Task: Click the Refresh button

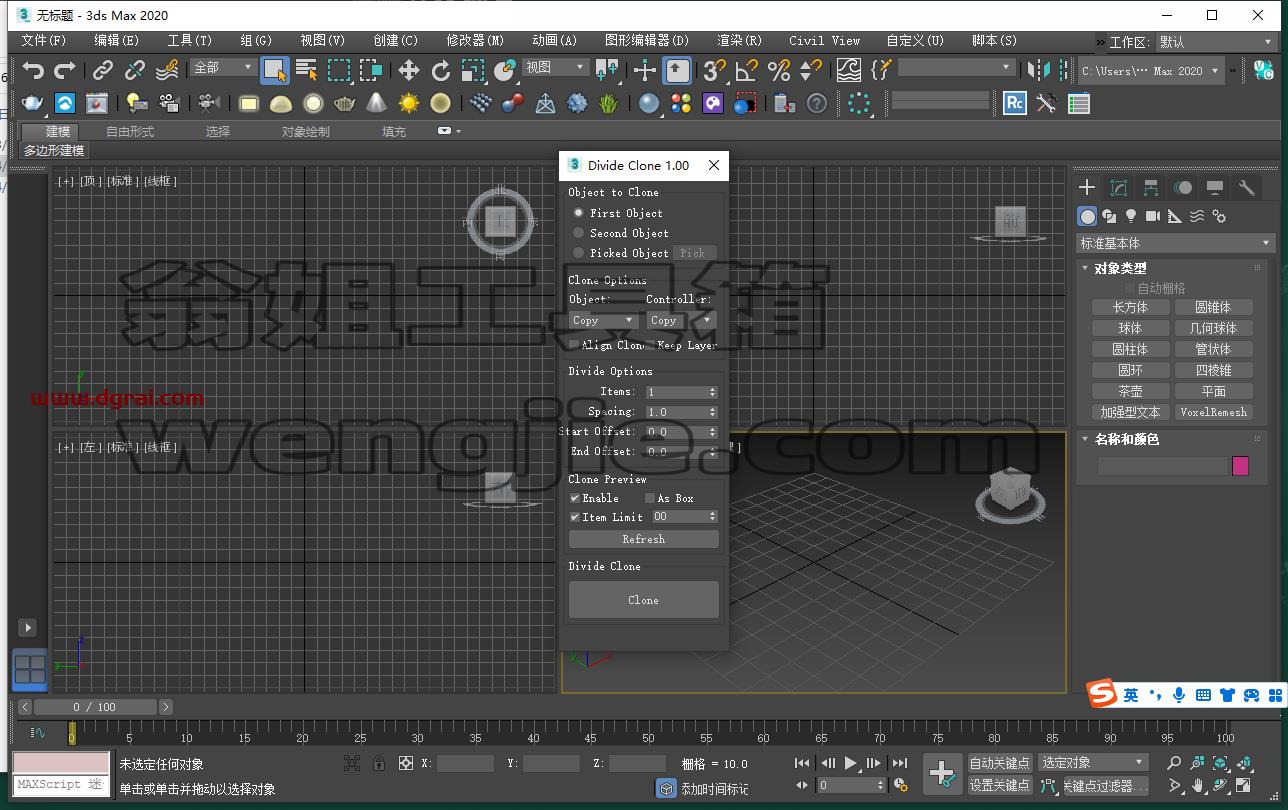Action: coord(643,539)
